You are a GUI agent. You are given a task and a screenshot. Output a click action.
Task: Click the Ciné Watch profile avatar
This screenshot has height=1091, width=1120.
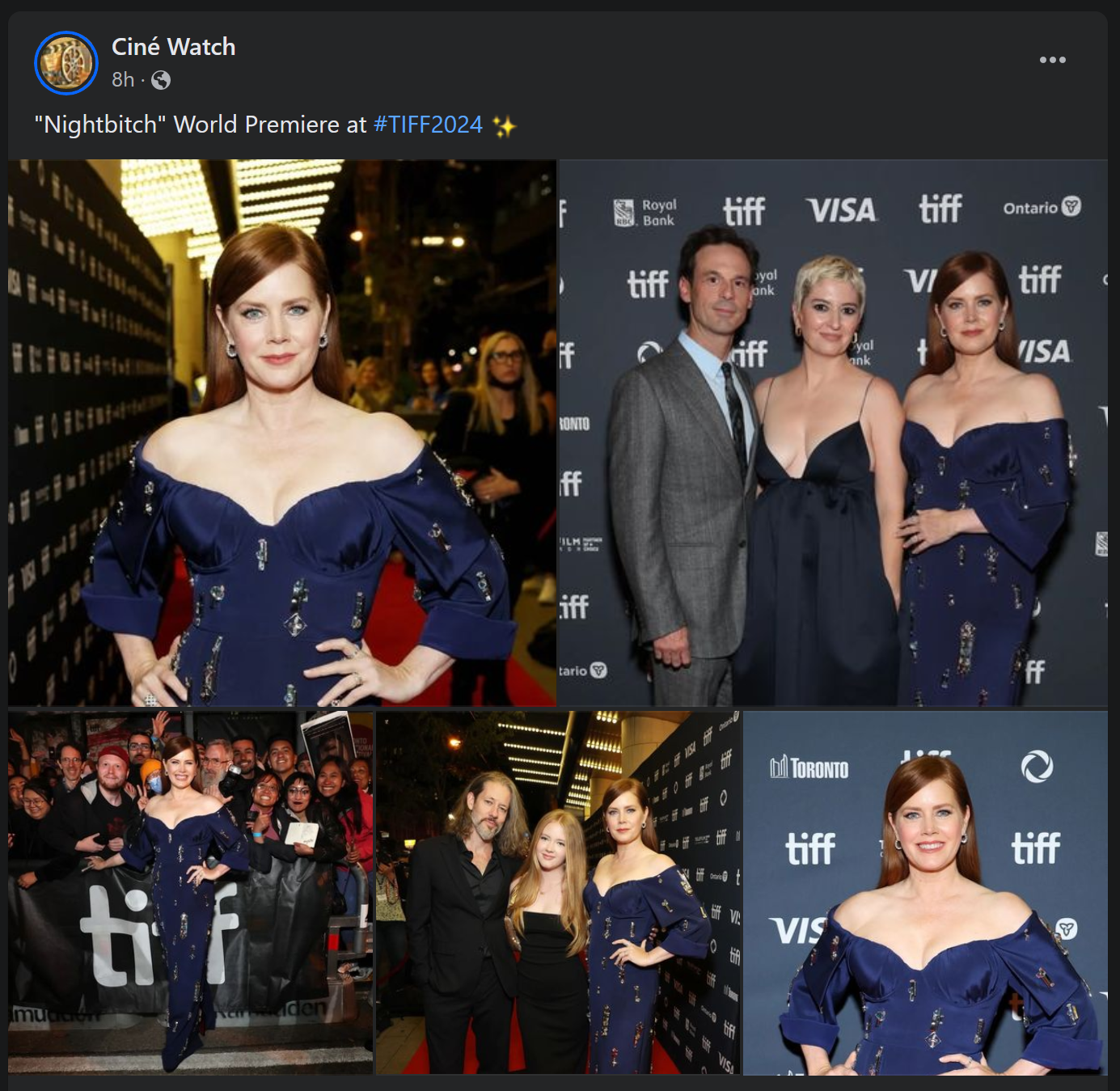[x=66, y=62]
